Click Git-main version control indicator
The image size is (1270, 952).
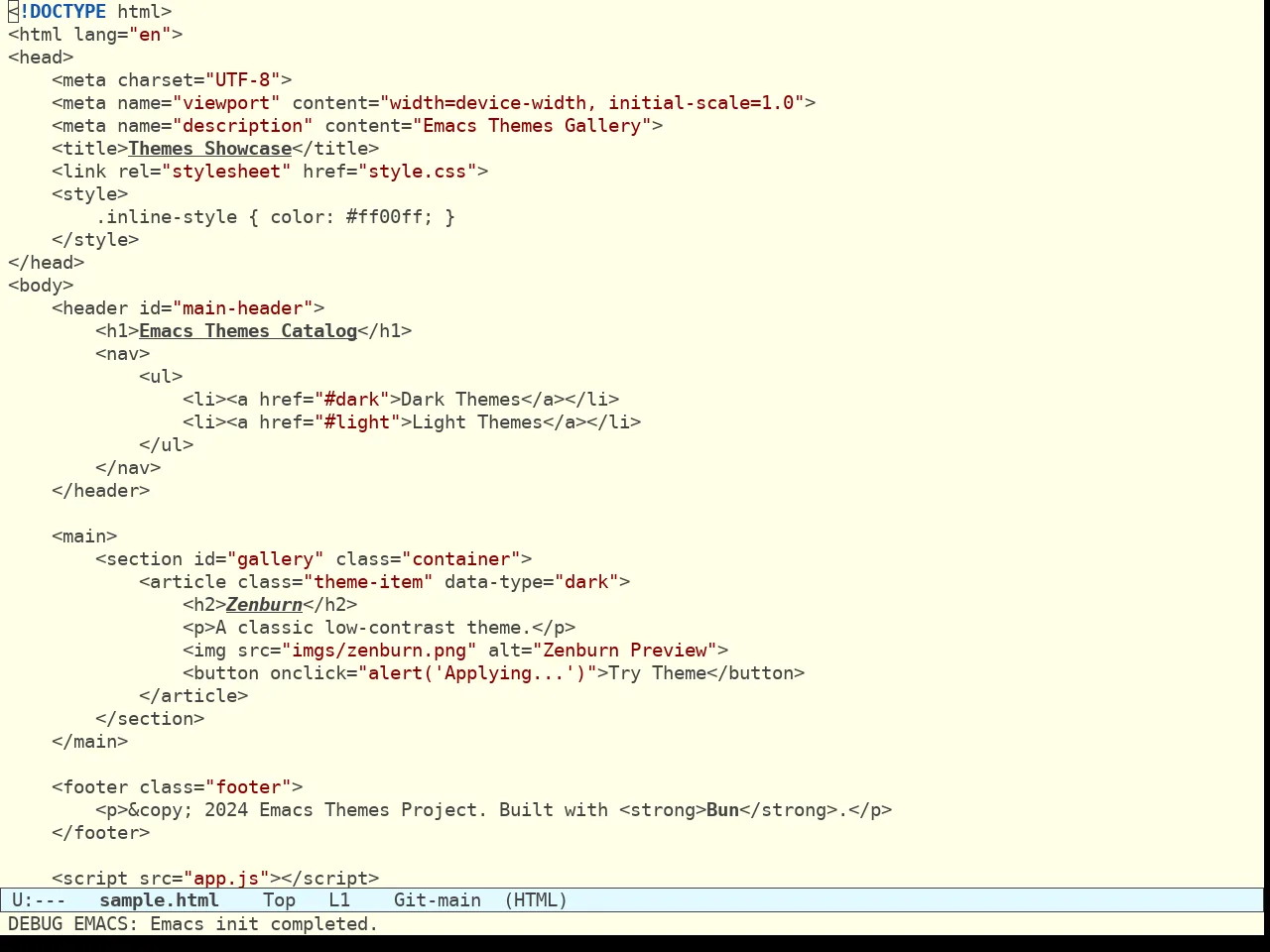[438, 900]
